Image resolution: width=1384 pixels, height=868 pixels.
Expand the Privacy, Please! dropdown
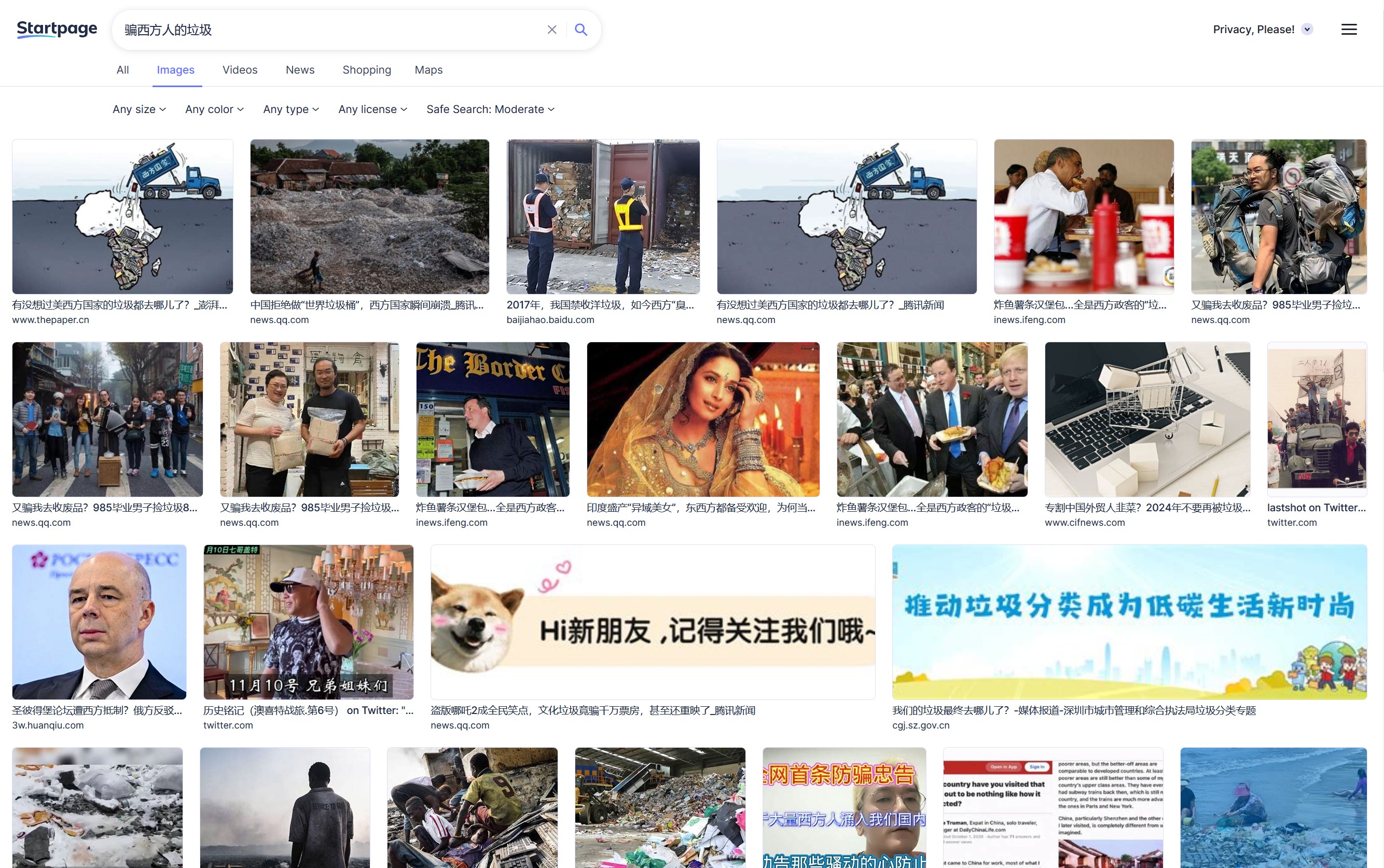tap(1307, 29)
